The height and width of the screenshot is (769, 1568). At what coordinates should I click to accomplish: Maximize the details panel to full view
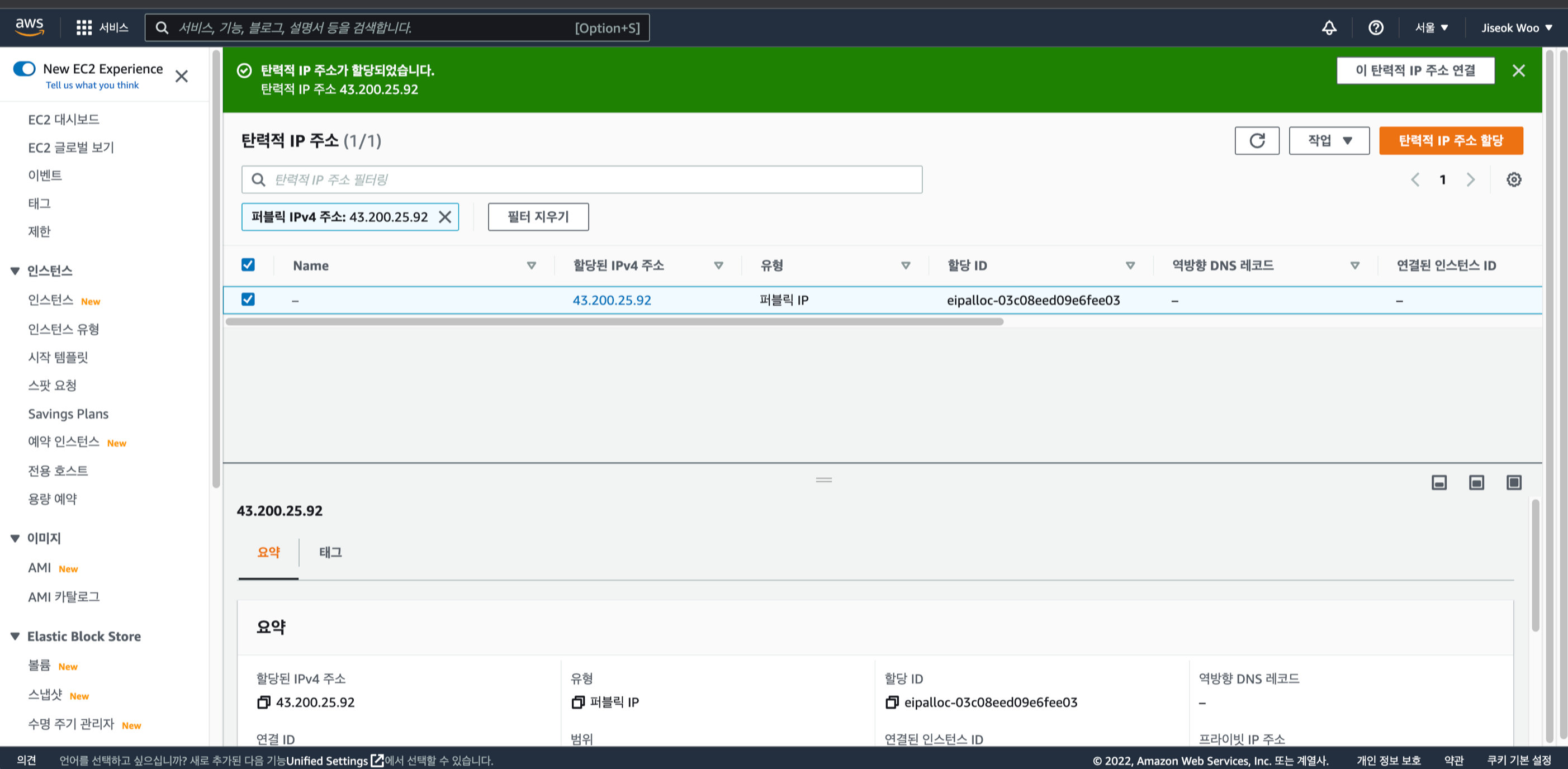pyautogui.click(x=1513, y=482)
